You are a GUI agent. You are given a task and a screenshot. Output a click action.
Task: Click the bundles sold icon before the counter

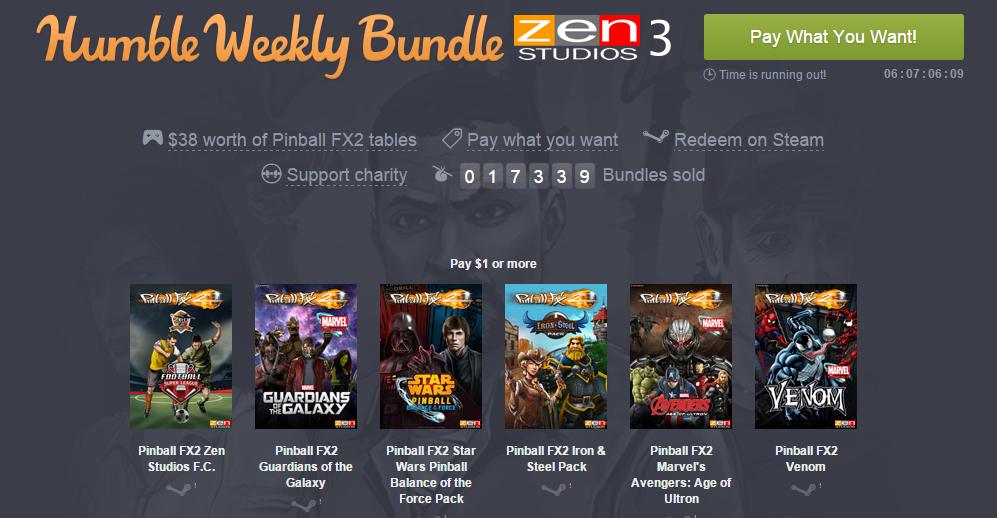pyautogui.click(x=443, y=174)
